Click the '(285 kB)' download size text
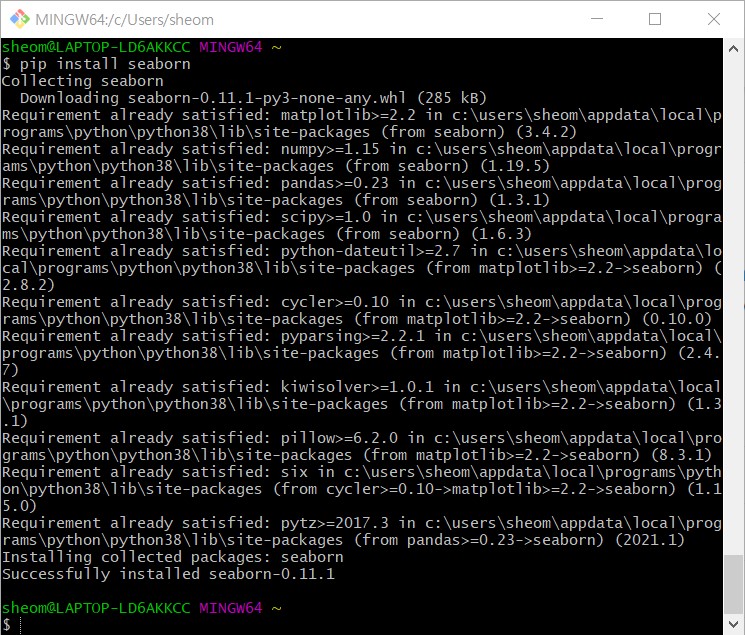This screenshot has width=745, height=635. tap(451, 98)
